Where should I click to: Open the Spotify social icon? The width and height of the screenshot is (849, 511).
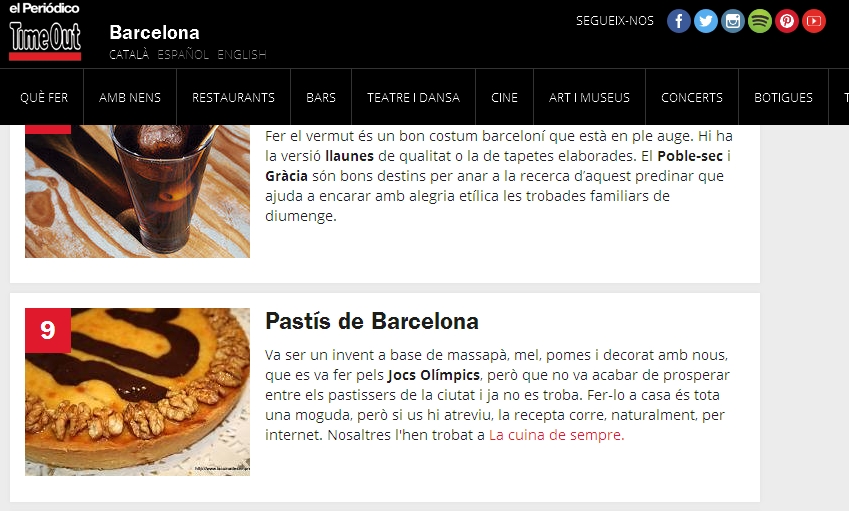[760, 21]
